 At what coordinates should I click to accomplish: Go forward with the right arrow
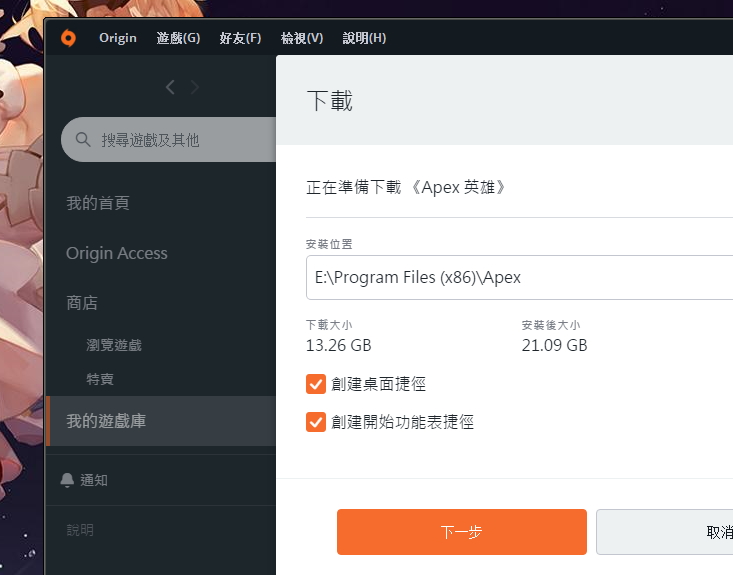195,87
